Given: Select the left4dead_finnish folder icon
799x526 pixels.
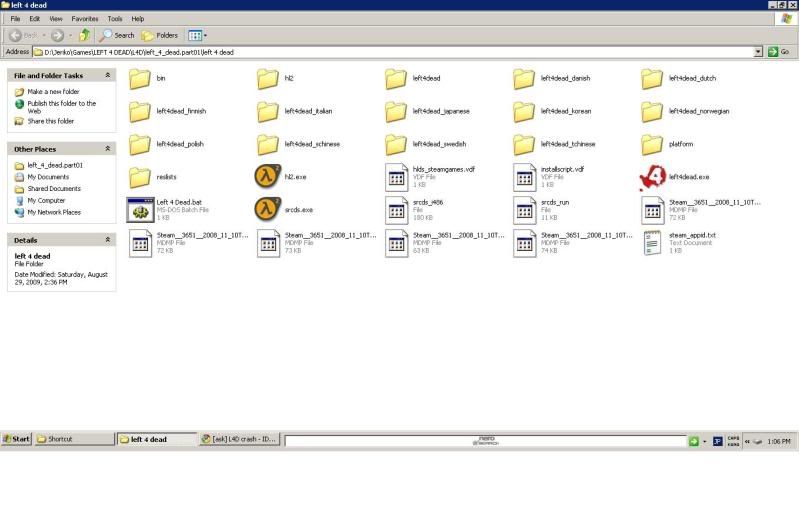Looking at the screenshot, I should click(140, 112).
